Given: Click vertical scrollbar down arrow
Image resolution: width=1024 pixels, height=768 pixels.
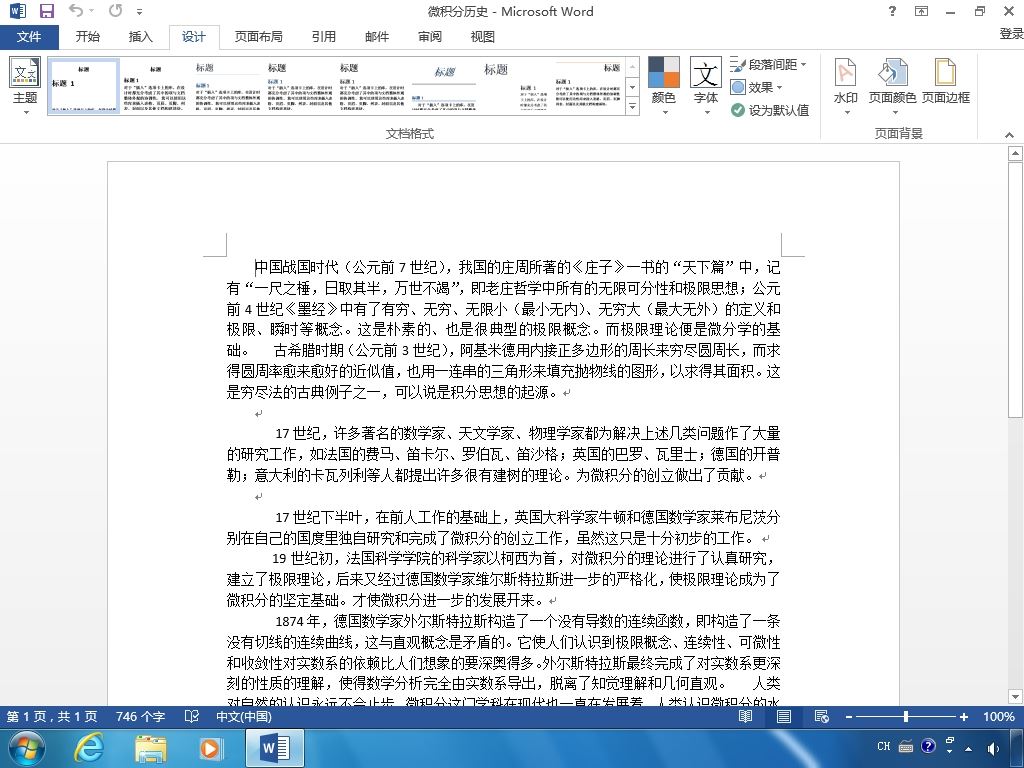Looking at the screenshot, I should click(x=1015, y=697).
